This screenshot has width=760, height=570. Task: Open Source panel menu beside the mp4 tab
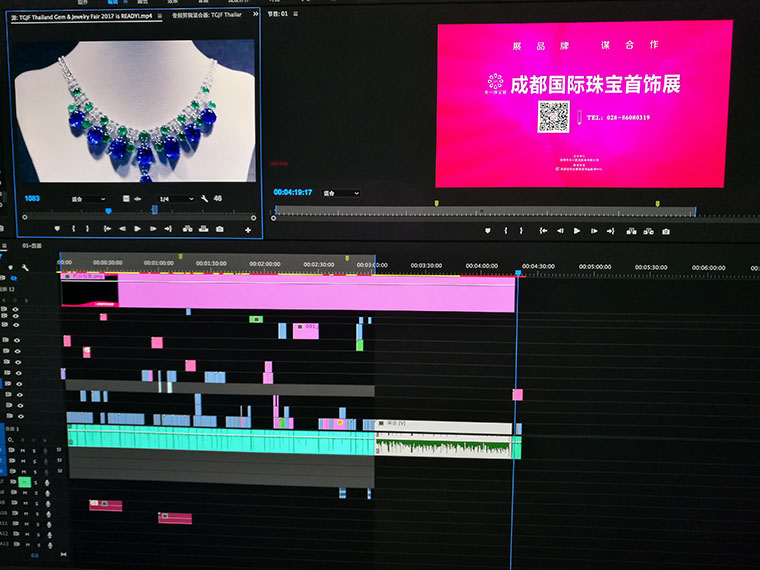pos(159,16)
